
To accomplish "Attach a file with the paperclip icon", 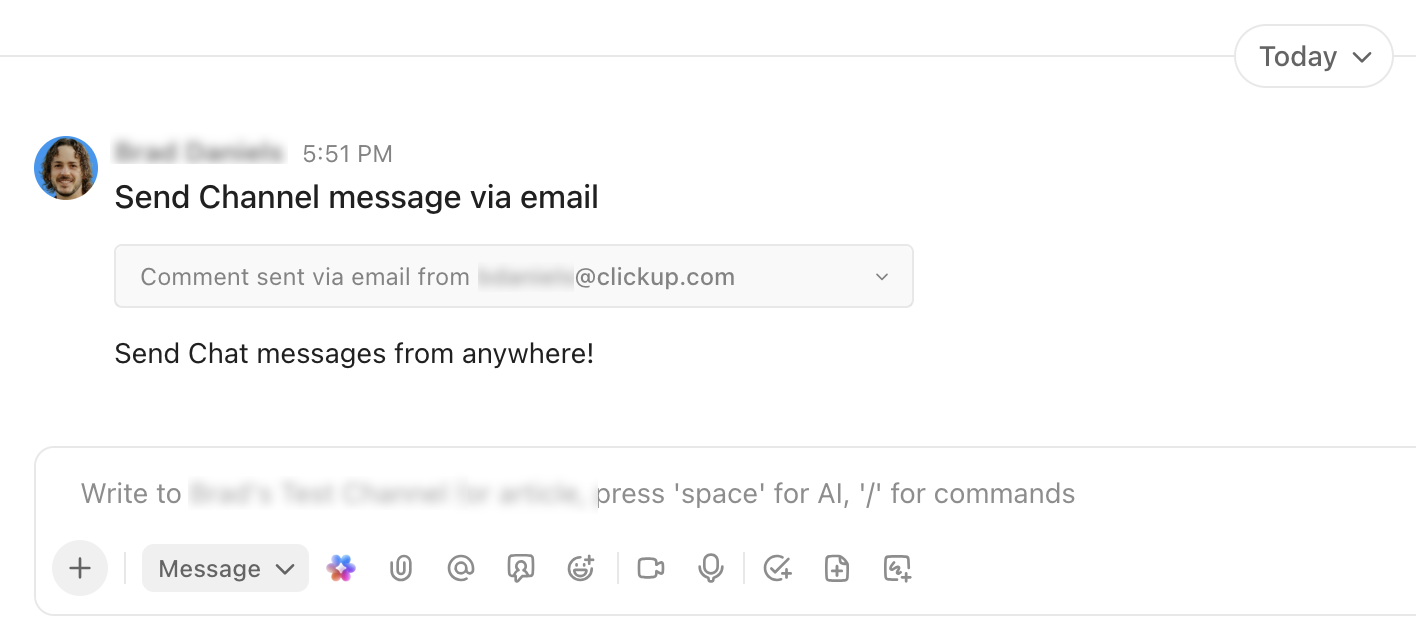I will click(x=401, y=568).
